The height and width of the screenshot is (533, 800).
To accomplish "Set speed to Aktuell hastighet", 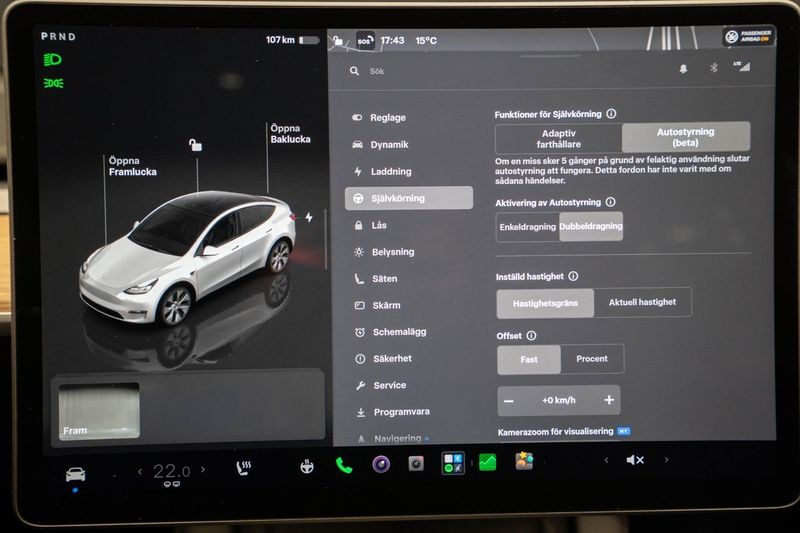I will click(642, 302).
